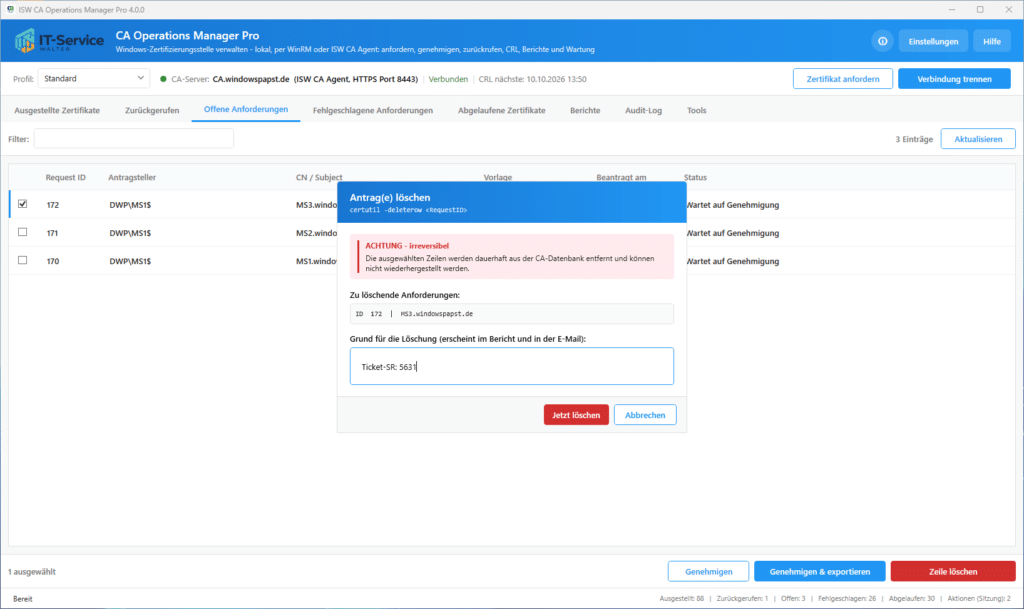Click the Hilfe button
Screen dimensions: 1024x609
[x=992, y=41]
